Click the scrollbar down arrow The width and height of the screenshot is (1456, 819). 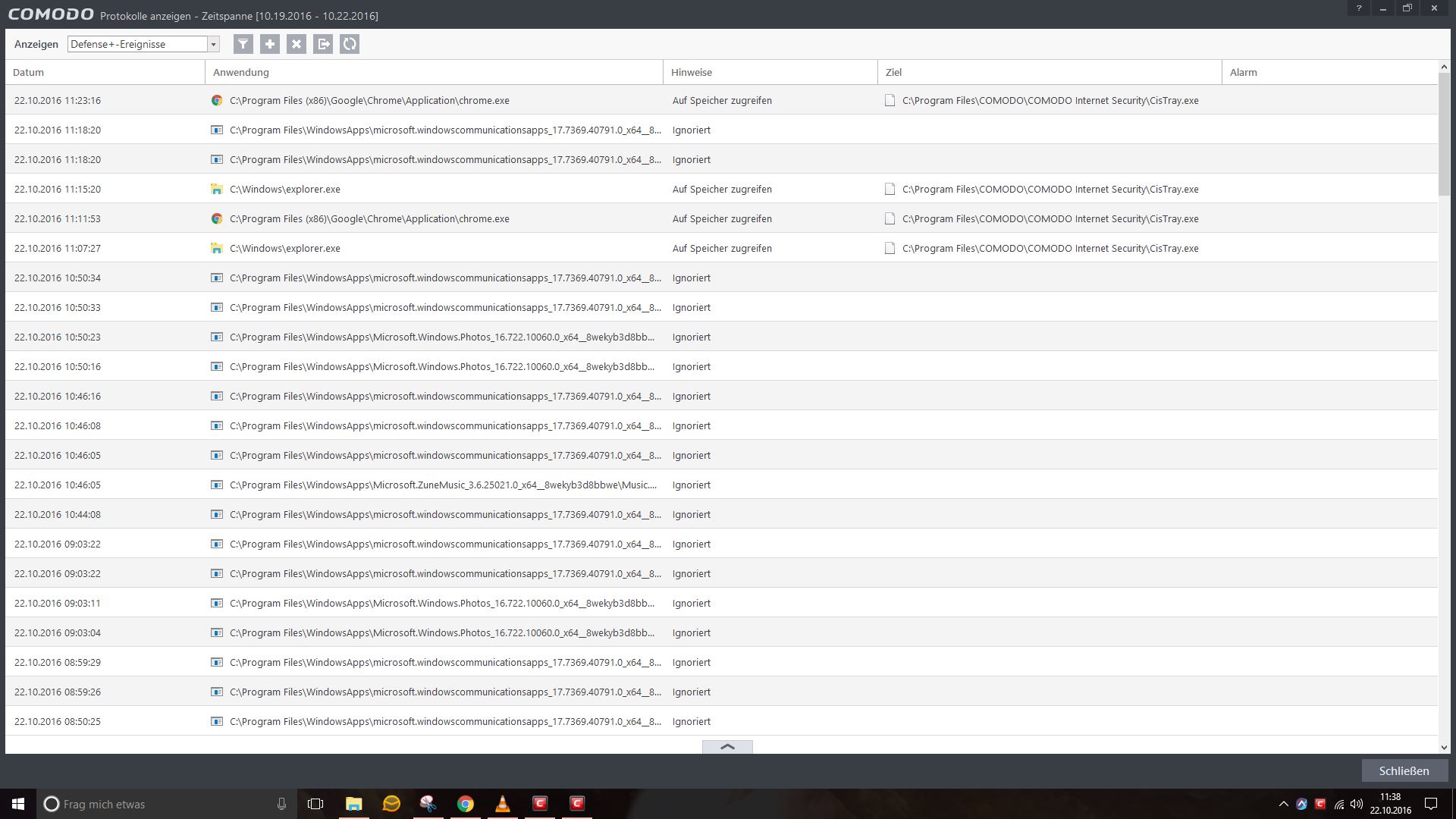click(1444, 747)
